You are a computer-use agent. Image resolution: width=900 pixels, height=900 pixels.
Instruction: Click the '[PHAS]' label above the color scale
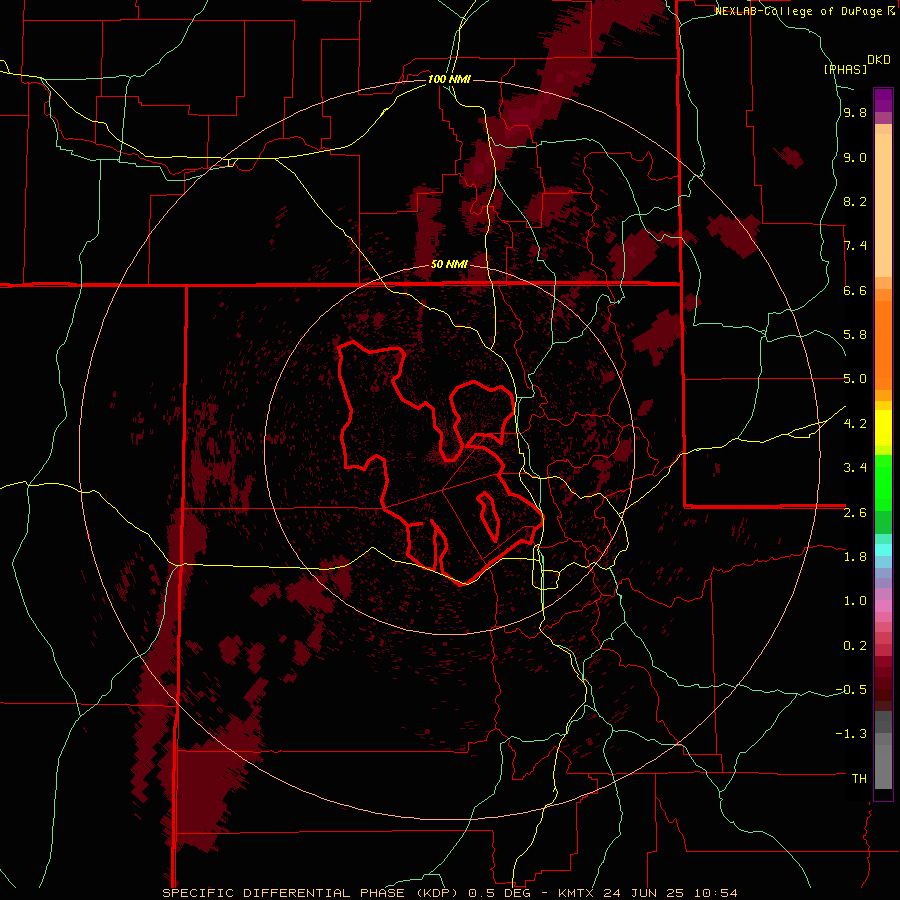(845, 69)
